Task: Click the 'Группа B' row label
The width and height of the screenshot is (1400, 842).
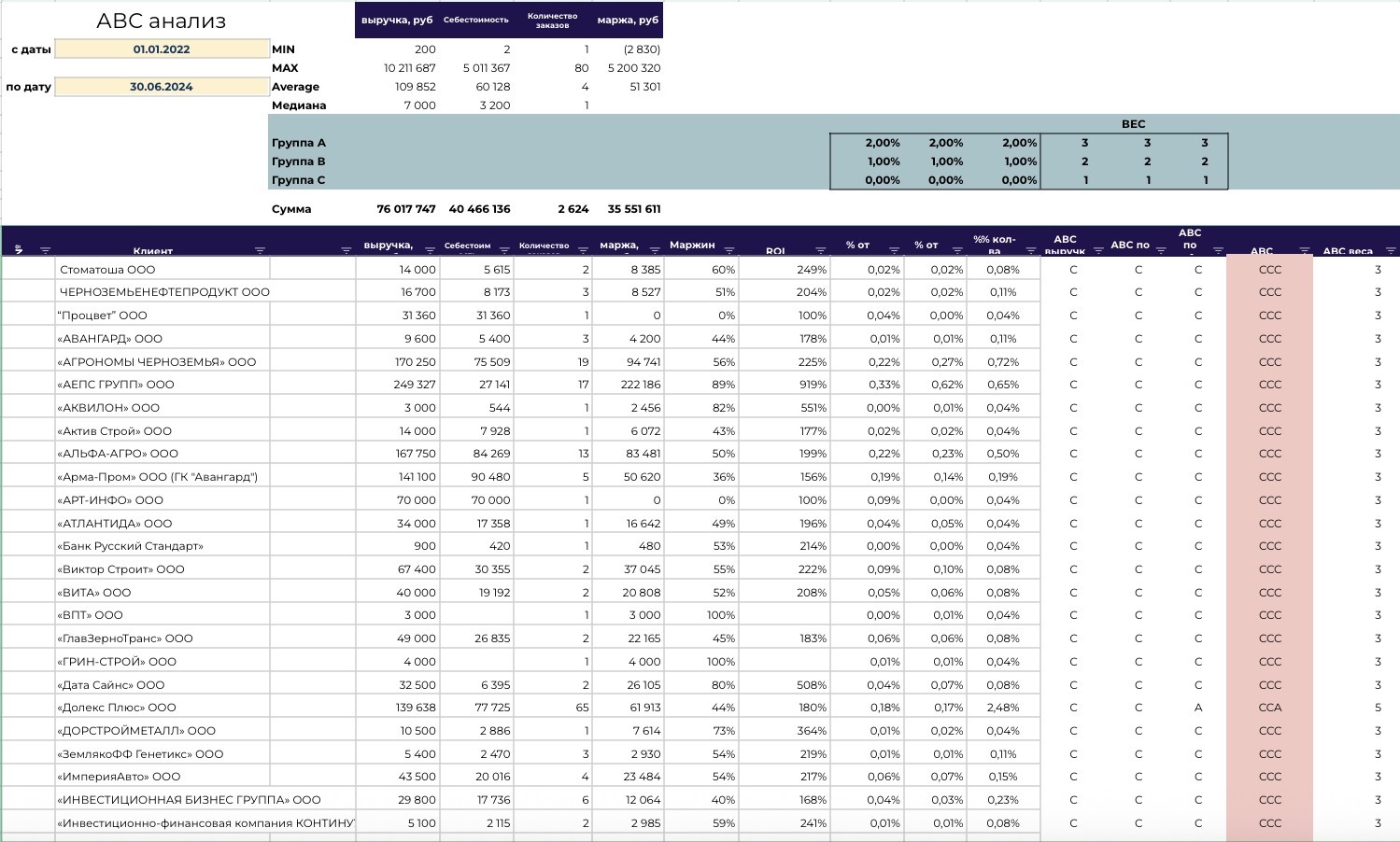Action: pyautogui.click(x=299, y=161)
